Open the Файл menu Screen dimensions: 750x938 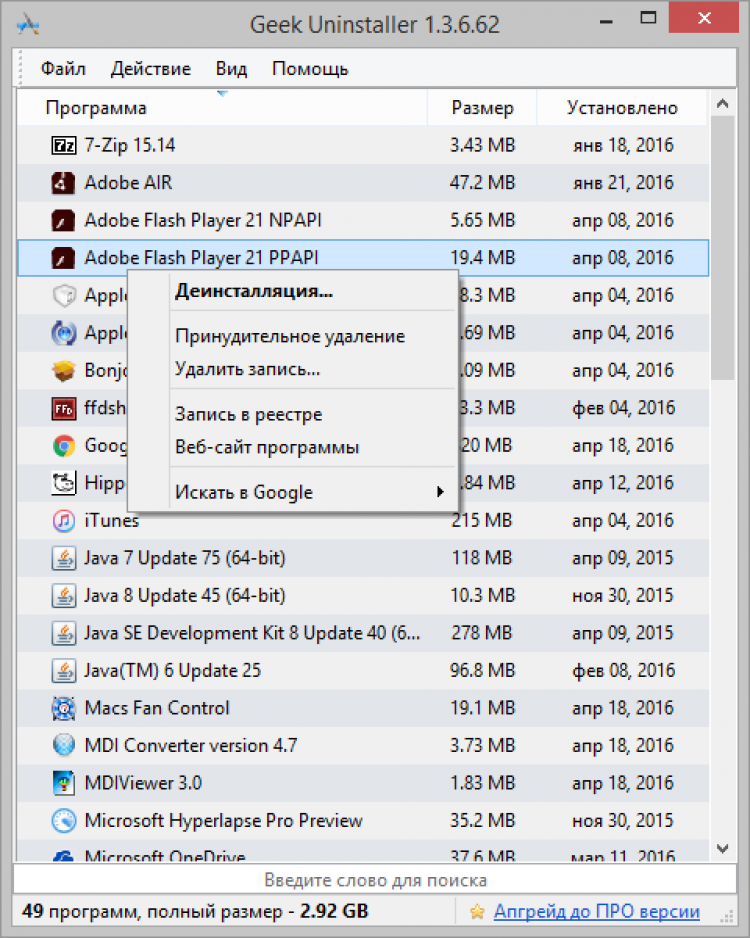[63, 69]
